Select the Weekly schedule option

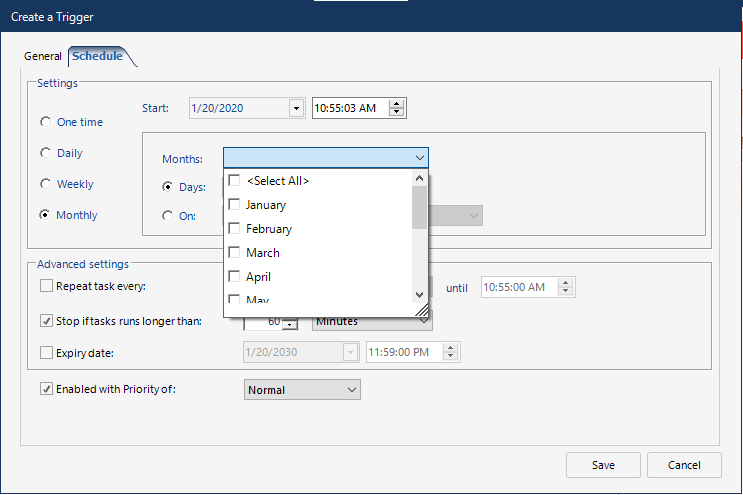point(45,184)
